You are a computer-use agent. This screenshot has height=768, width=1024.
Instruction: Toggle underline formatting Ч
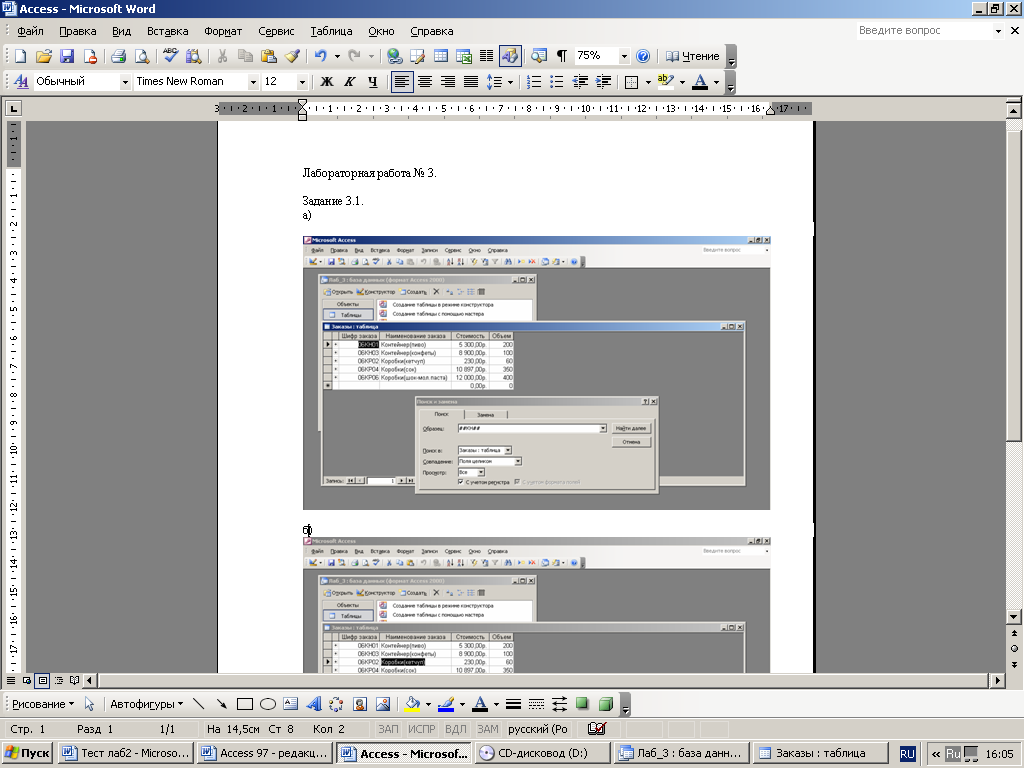coord(372,82)
